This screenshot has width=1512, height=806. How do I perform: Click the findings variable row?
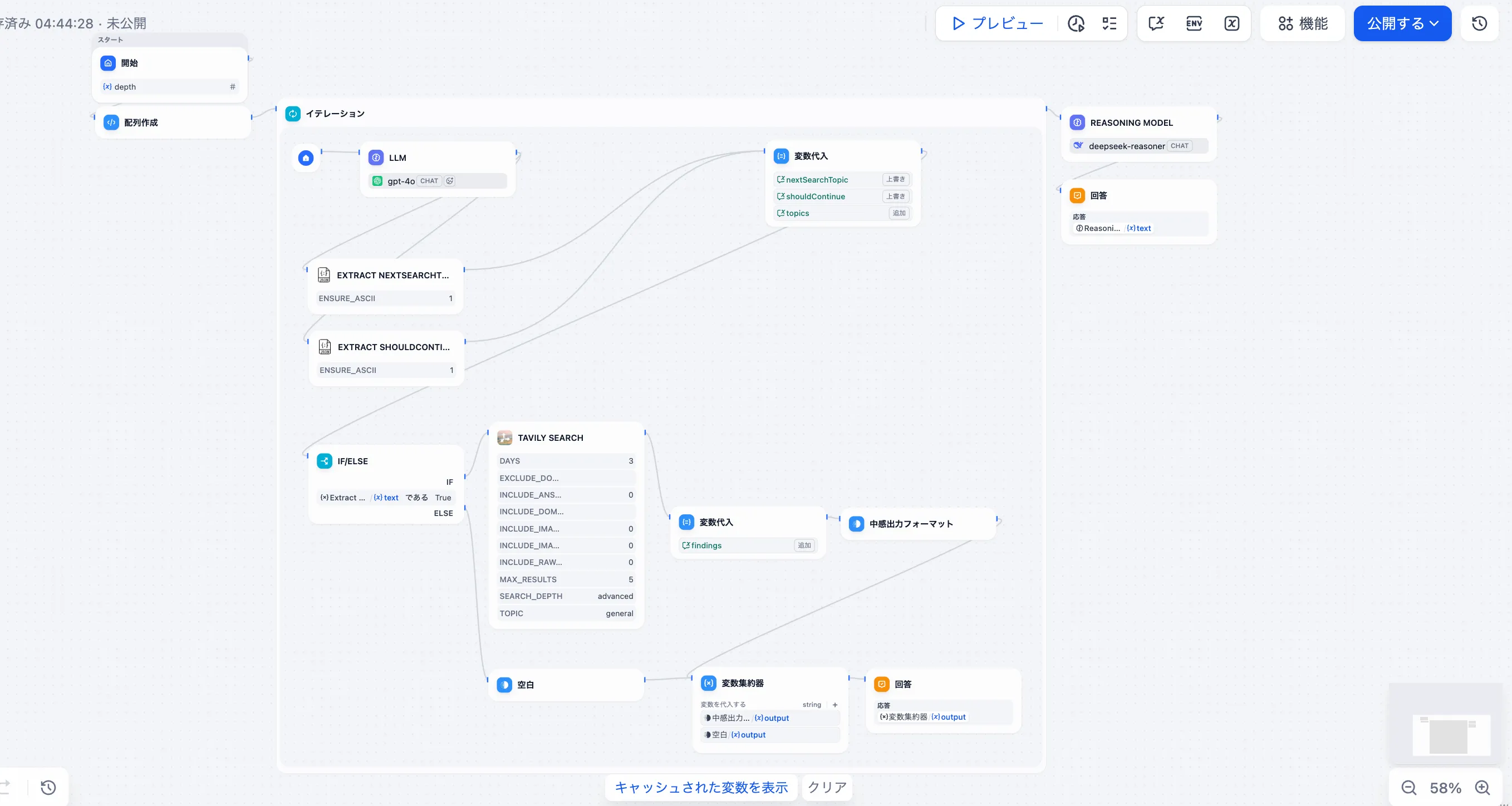[748, 545]
